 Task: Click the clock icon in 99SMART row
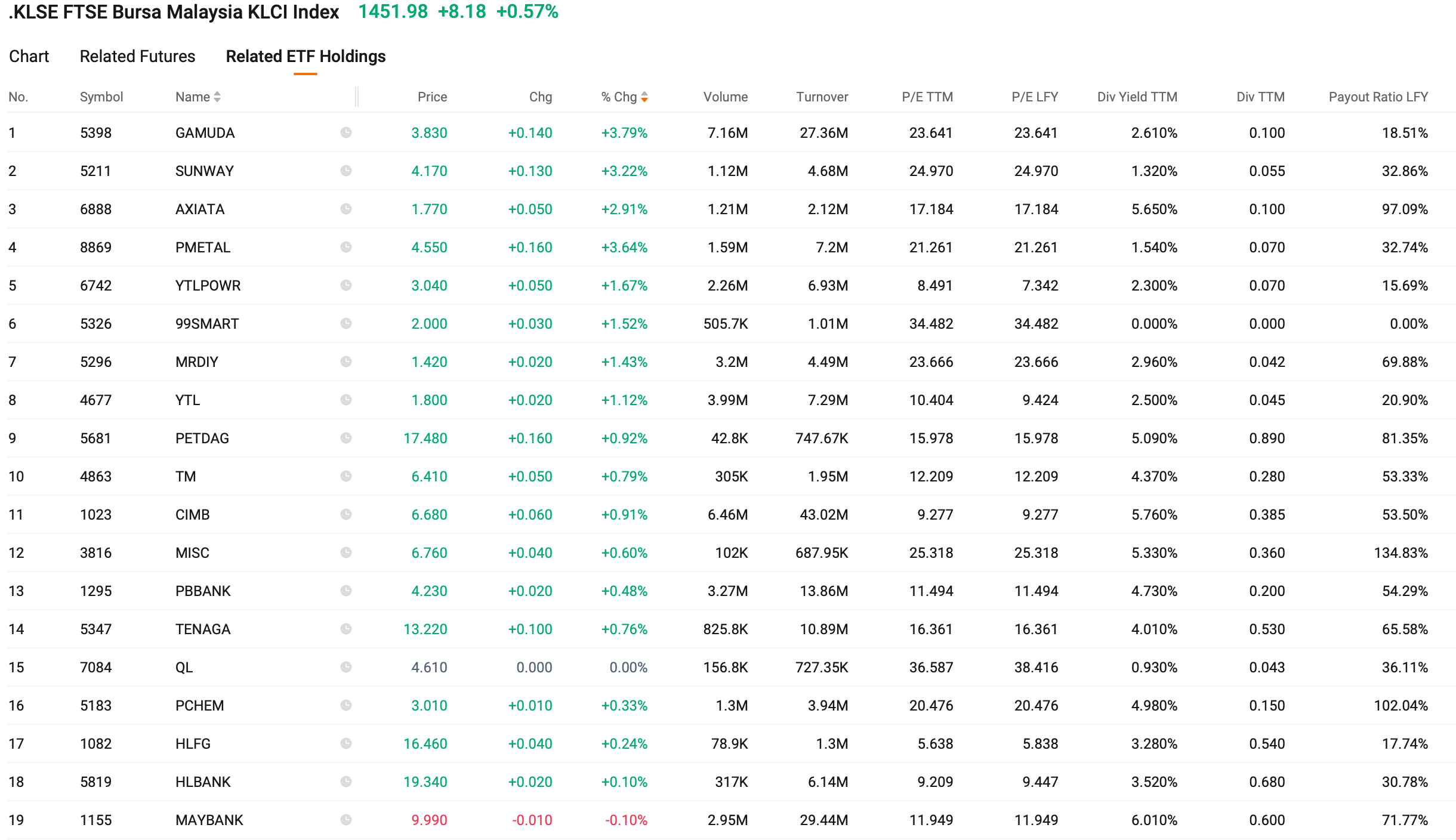click(x=346, y=323)
